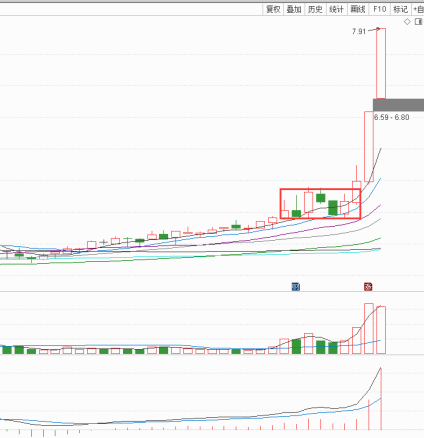Select 叠加 overlay in toolbar

(x=294, y=9)
